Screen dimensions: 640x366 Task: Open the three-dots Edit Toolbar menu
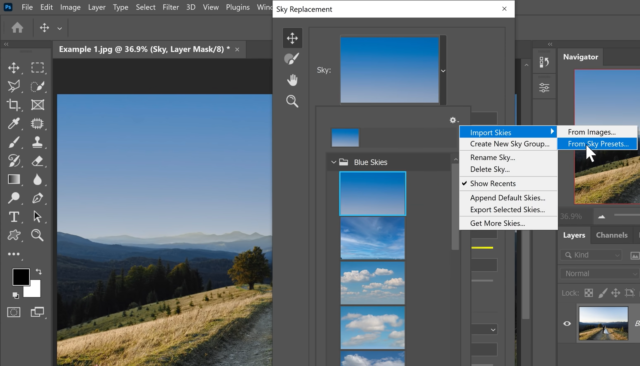point(13,254)
